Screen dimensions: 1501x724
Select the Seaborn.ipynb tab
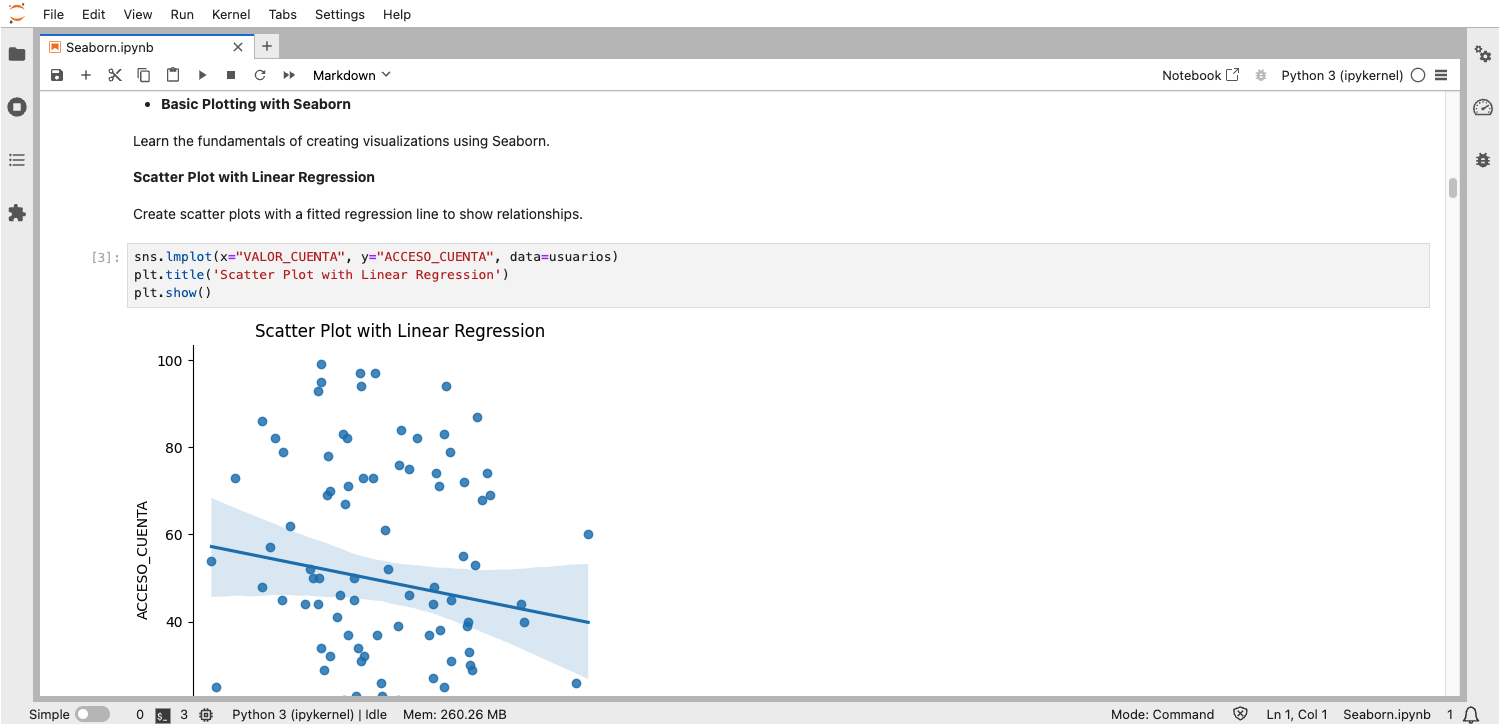(x=110, y=47)
